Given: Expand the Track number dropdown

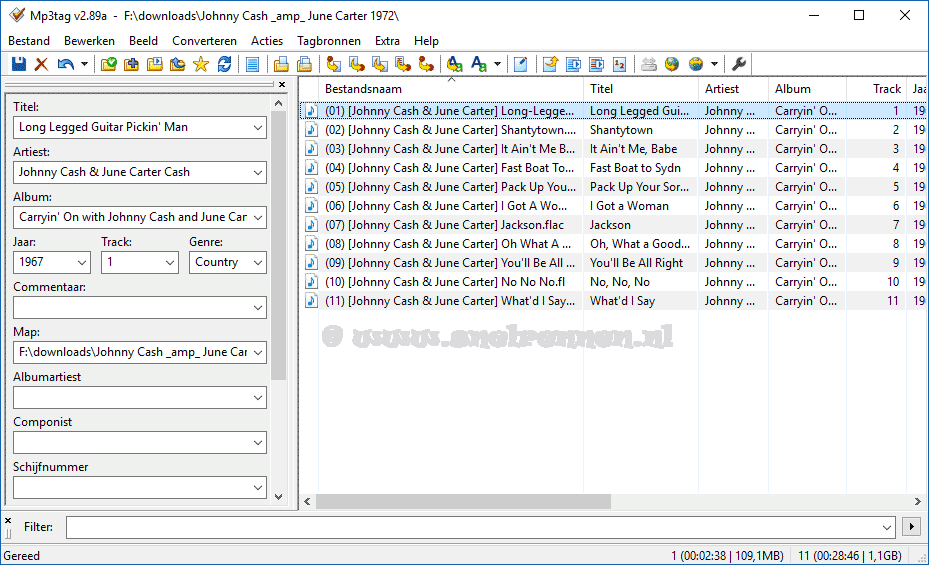Looking at the screenshot, I should 169,262.
